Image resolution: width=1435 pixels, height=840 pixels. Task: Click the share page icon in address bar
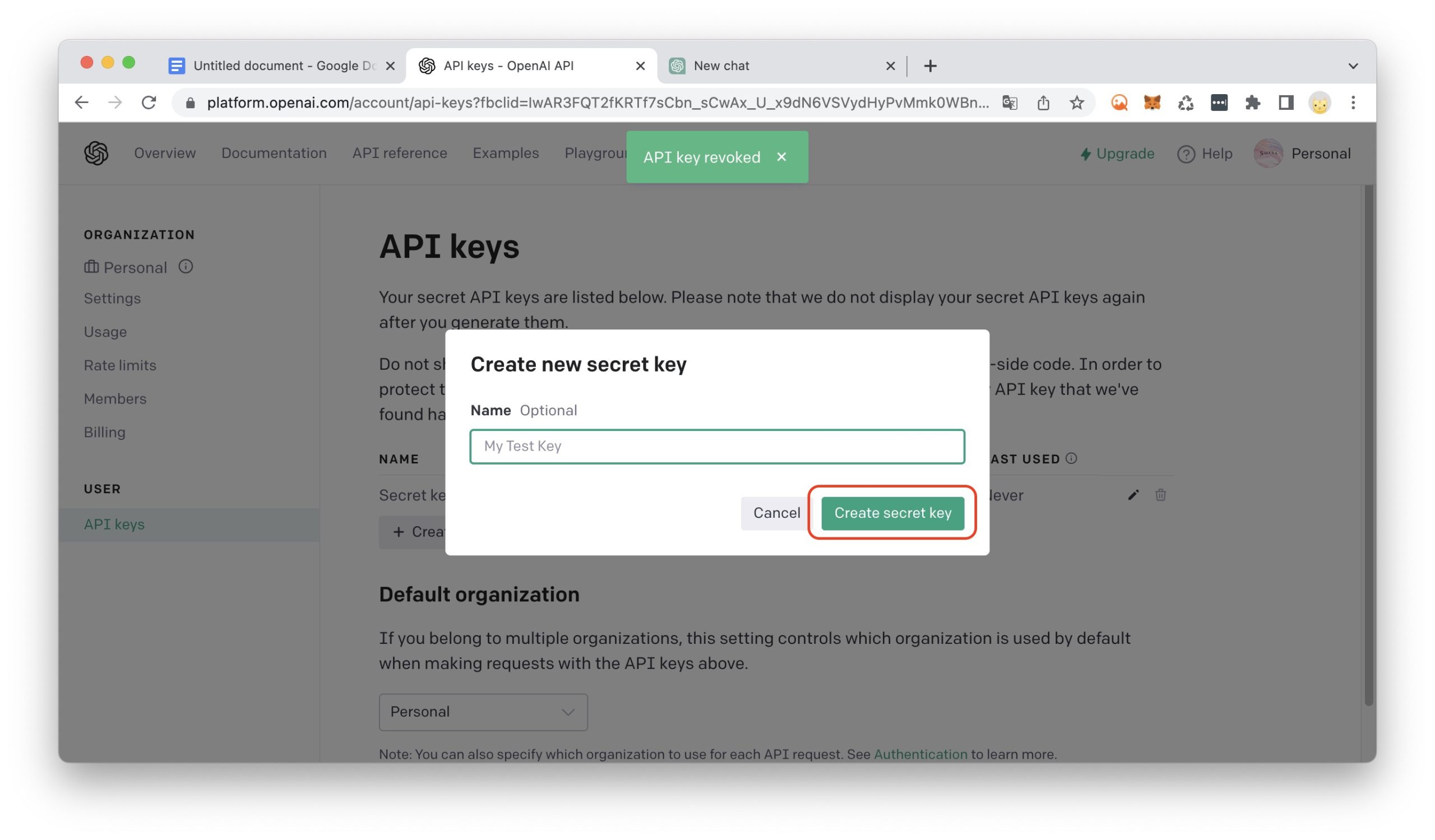1043,103
